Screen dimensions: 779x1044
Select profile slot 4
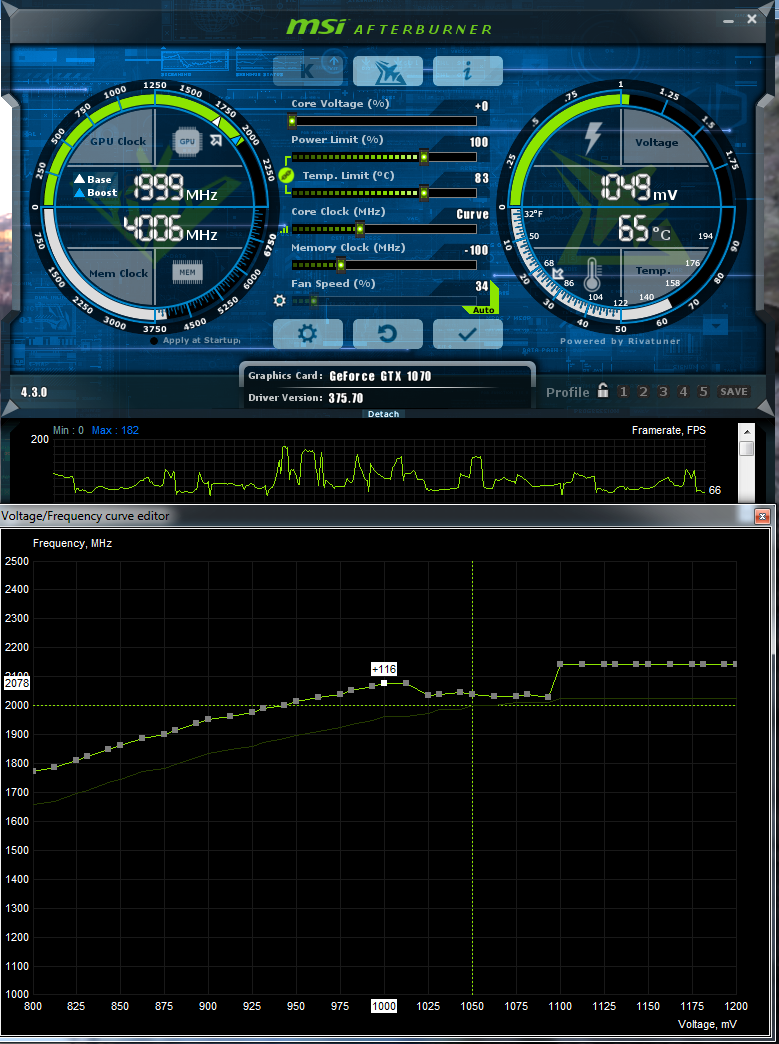pyautogui.click(x=683, y=392)
